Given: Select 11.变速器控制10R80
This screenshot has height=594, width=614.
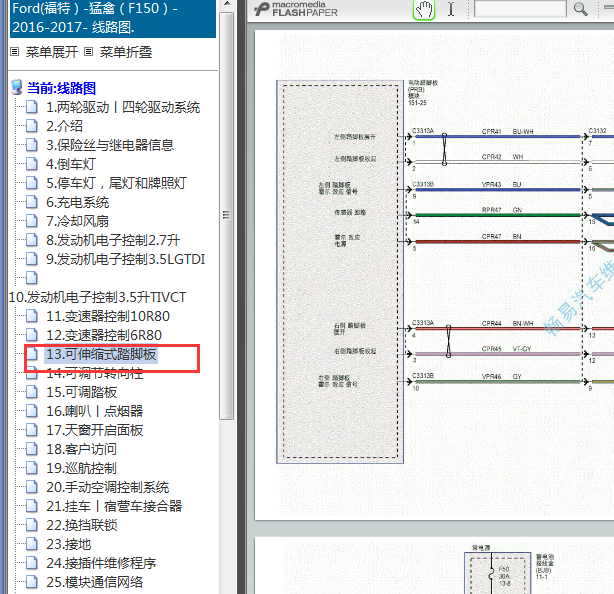Looking at the screenshot, I should [x=108, y=316].
